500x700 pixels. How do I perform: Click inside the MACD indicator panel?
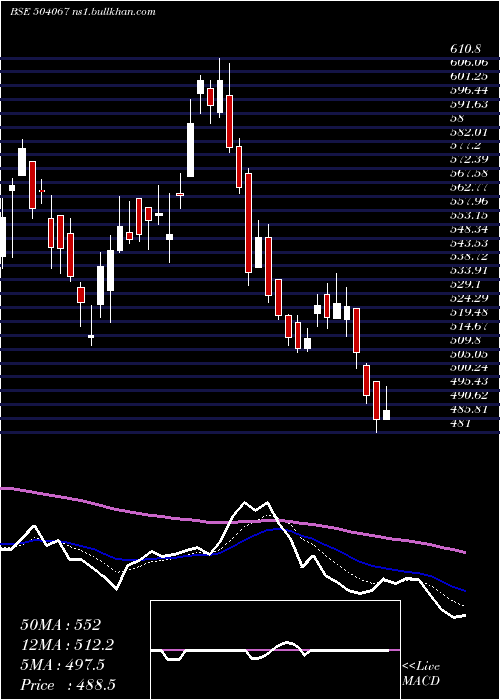(x=275, y=650)
